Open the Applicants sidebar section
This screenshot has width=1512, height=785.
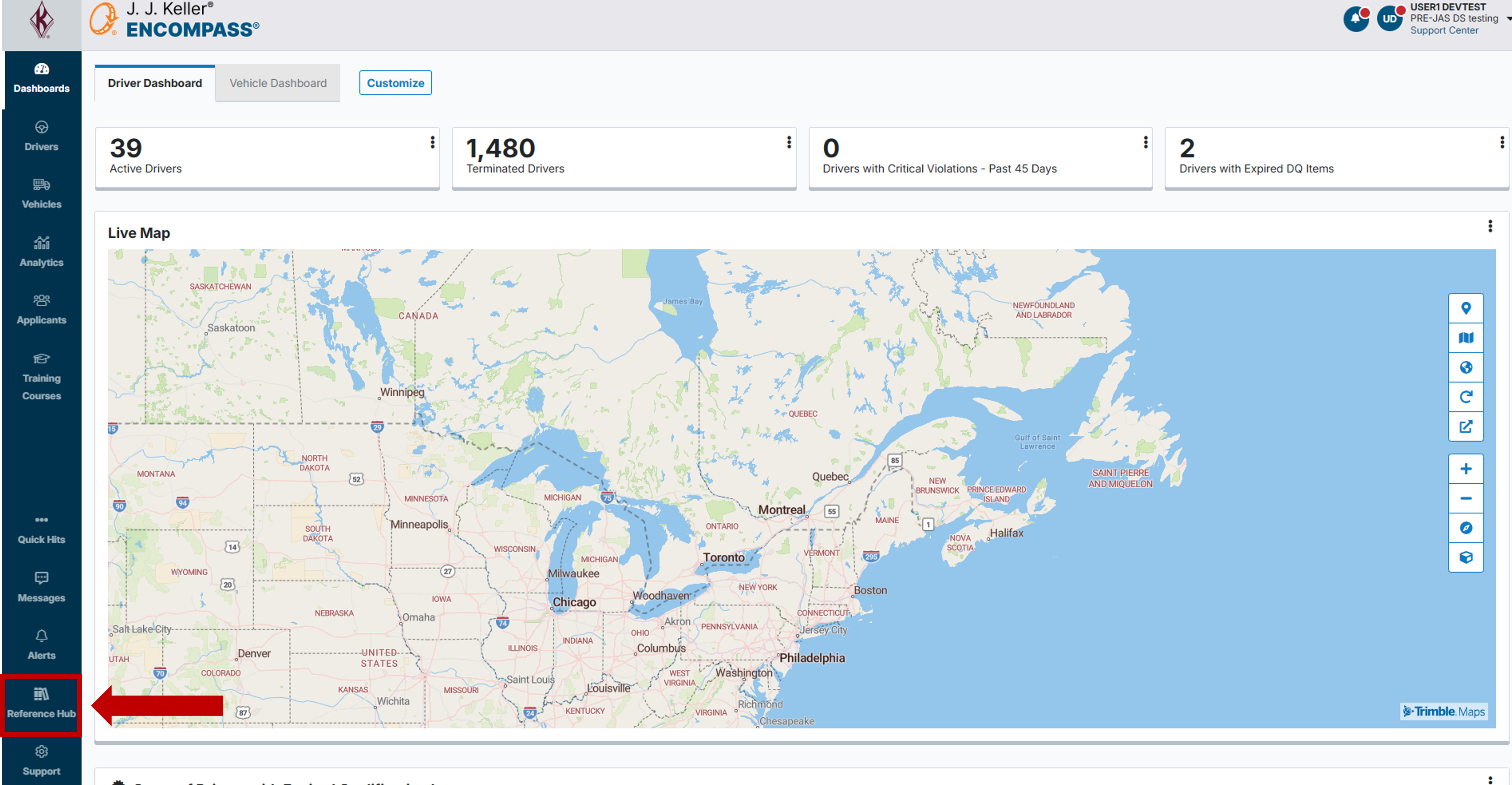41,310
